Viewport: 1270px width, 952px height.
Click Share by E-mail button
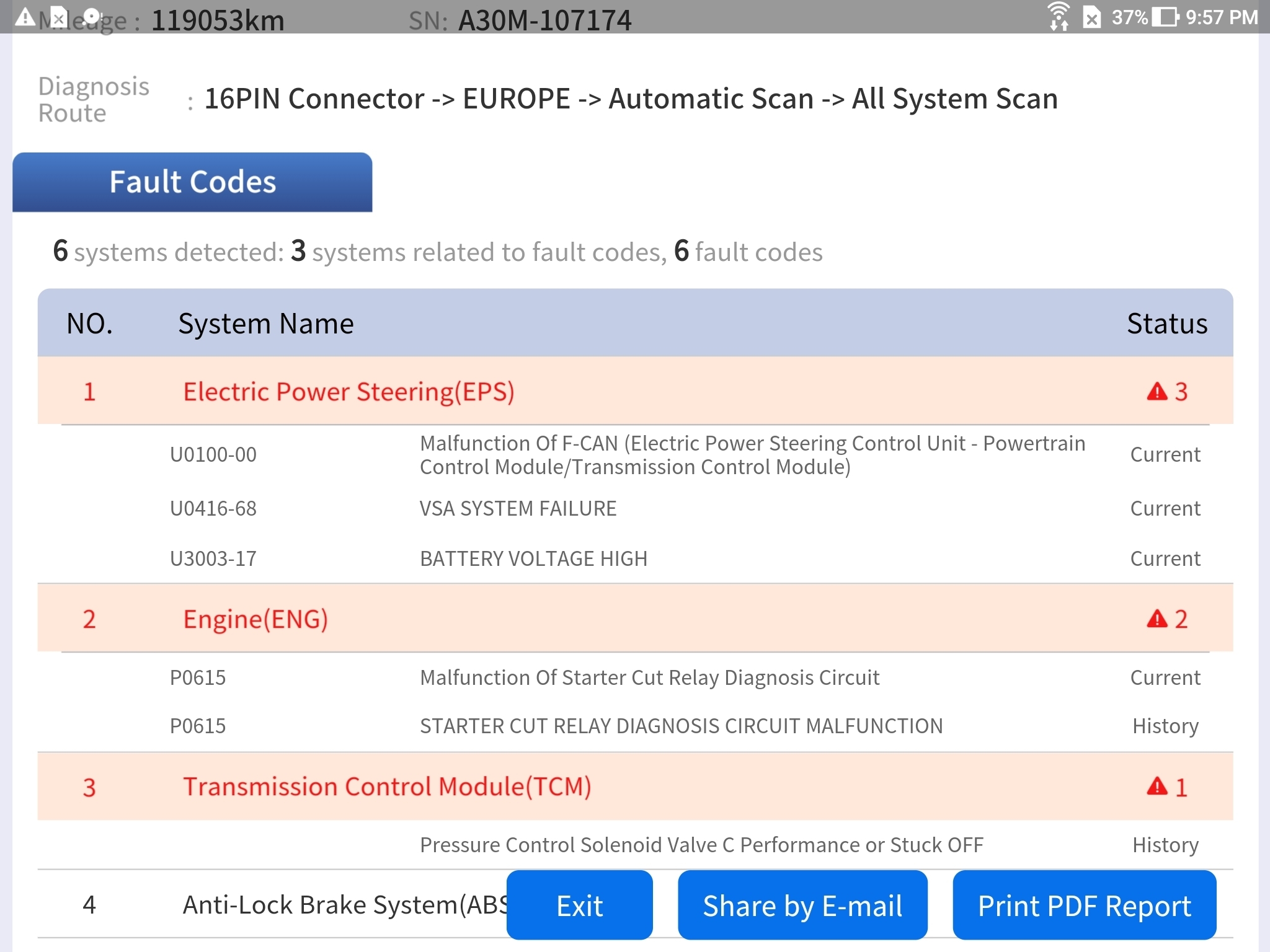tap(802, 906)
